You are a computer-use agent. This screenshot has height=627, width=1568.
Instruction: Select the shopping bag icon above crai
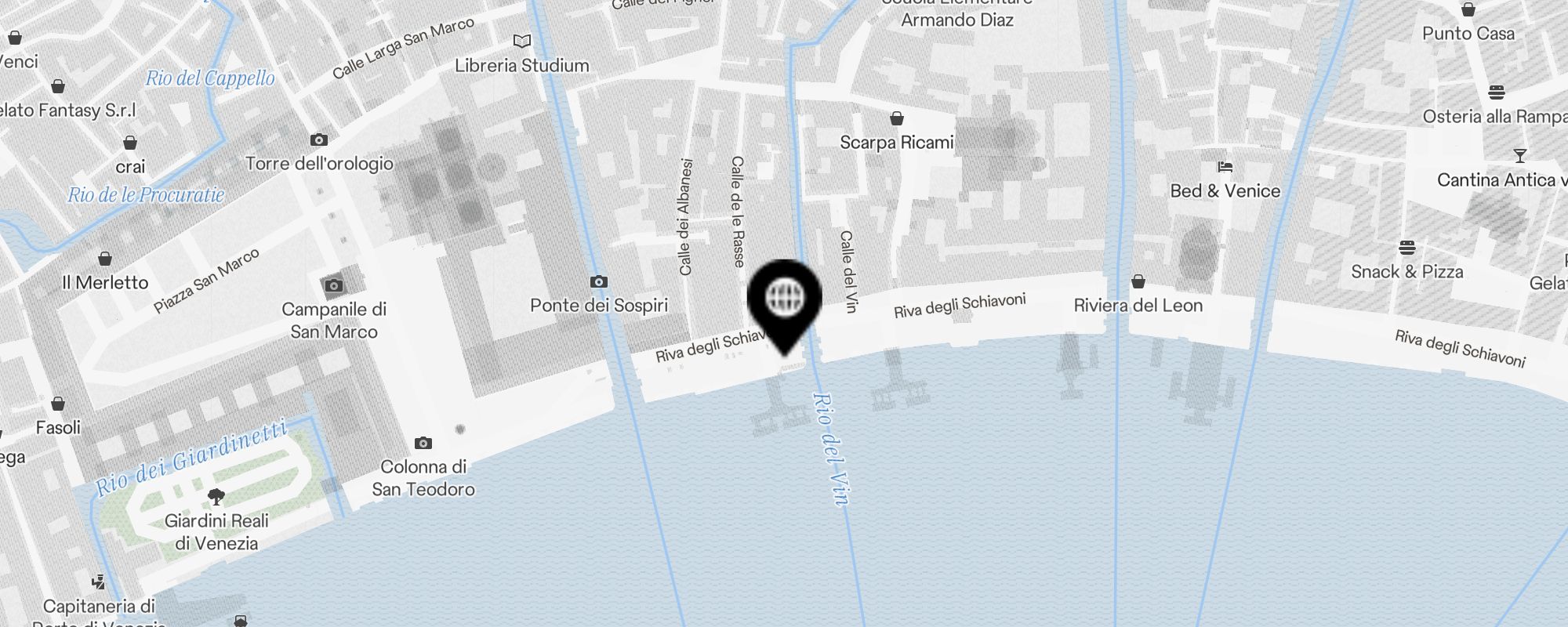(130, 143)
